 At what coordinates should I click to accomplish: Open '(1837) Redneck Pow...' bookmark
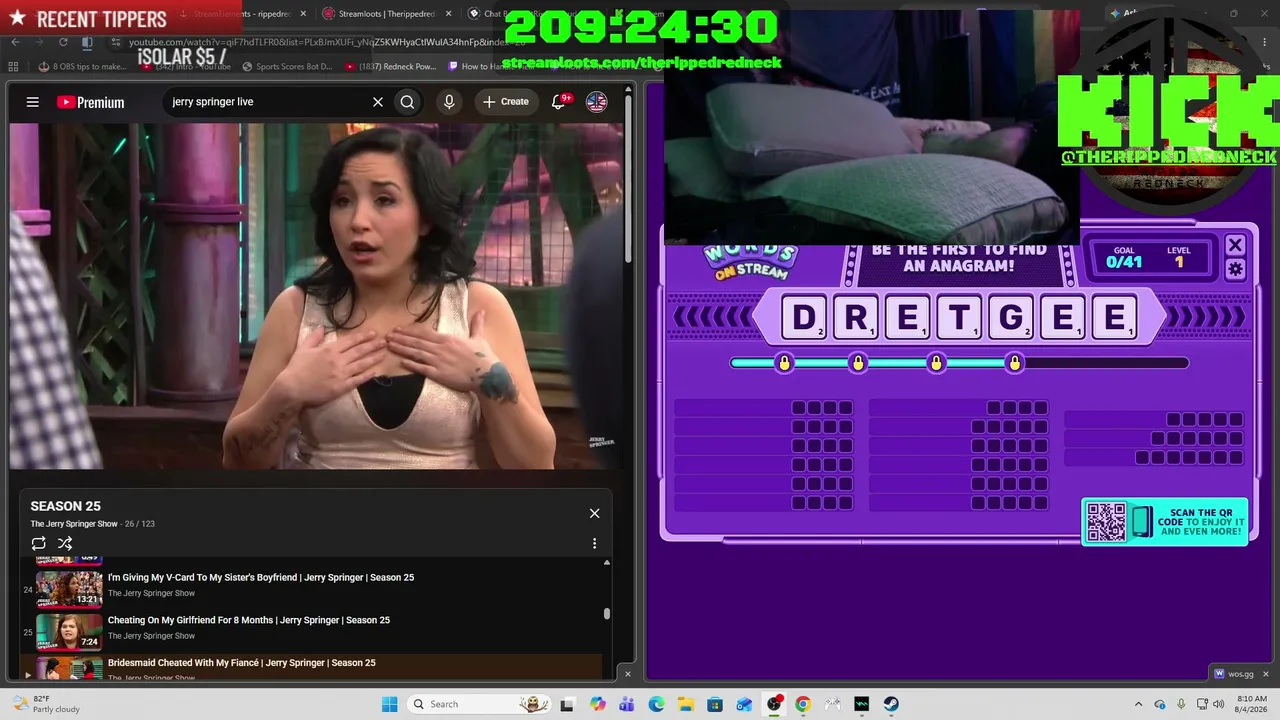390,67
